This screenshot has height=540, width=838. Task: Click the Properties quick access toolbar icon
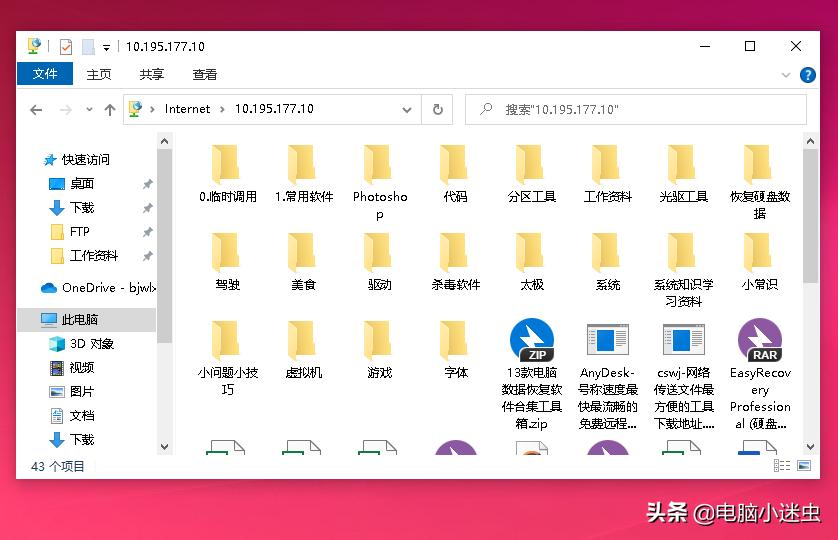coord(66,47)
